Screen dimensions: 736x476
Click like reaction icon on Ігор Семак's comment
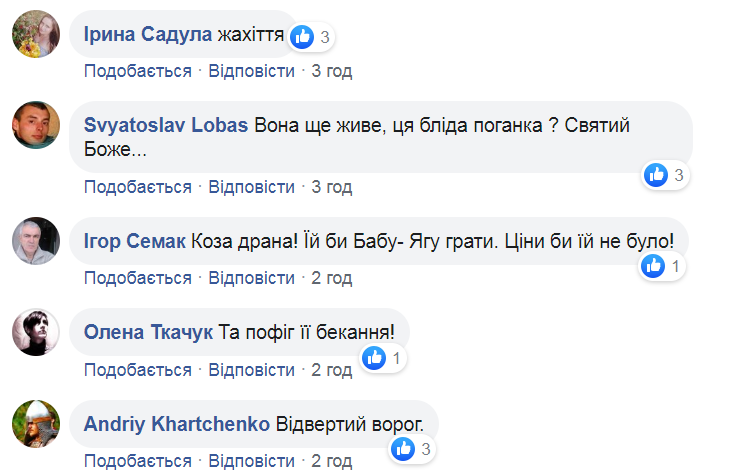(x=653, y=266)
